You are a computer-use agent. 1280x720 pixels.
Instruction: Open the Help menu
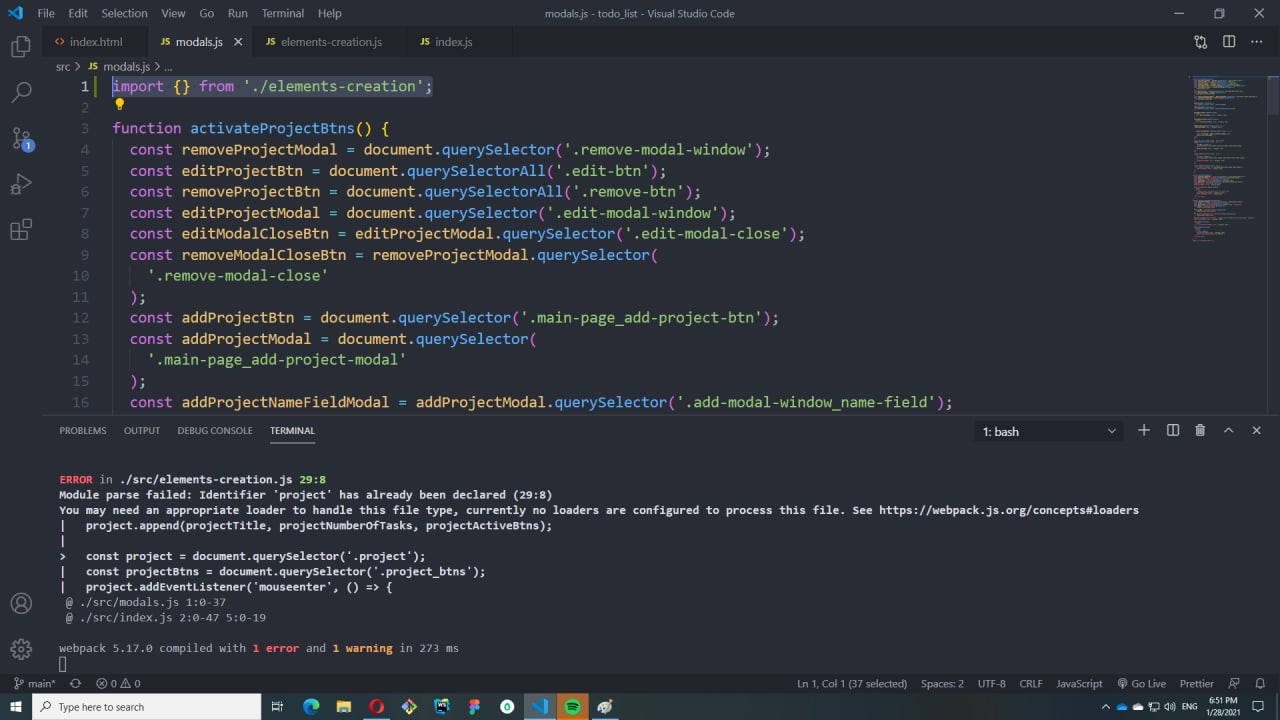329,13
